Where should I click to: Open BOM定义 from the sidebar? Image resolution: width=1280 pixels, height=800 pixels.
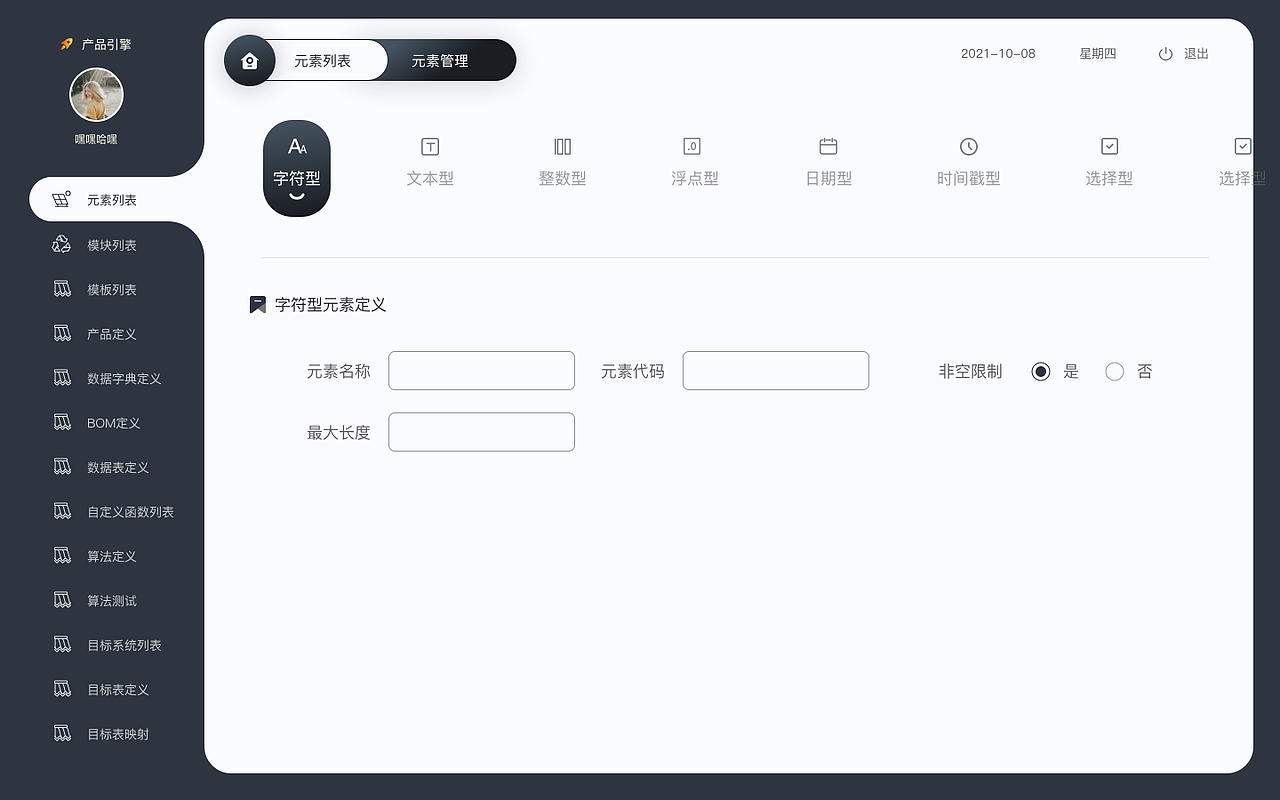[108, 422]
